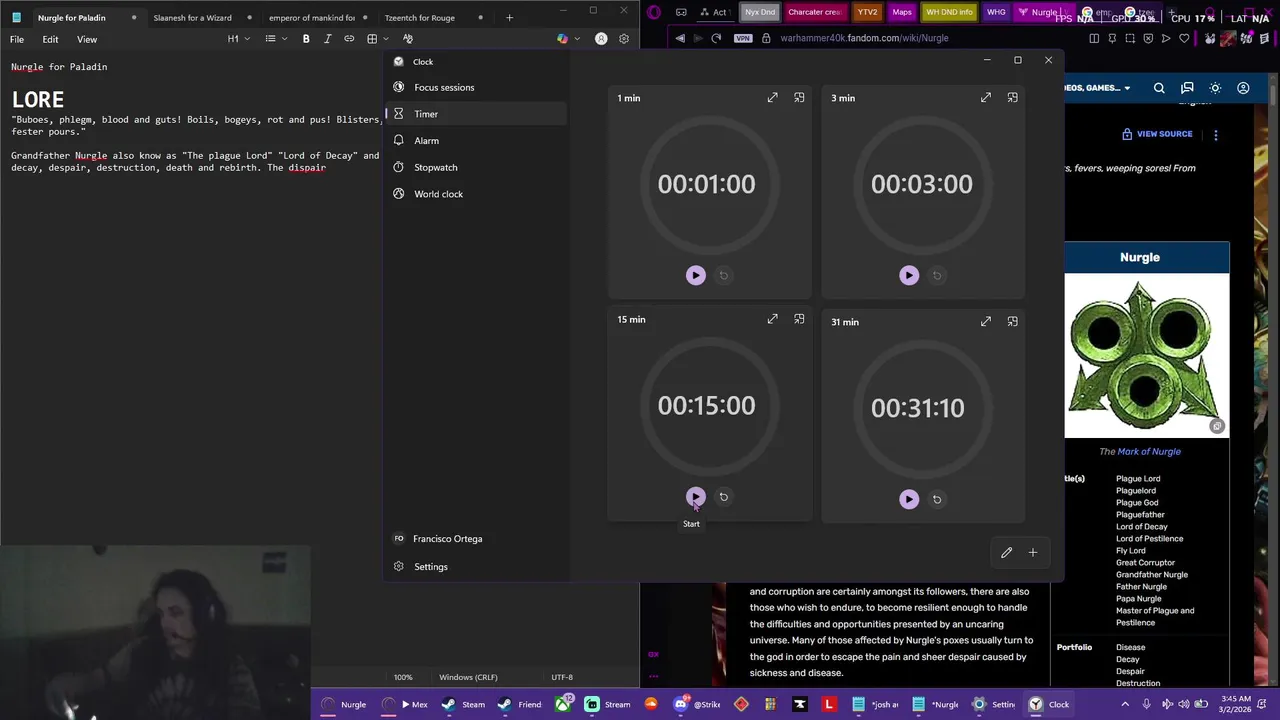Image resolution: width=1280 pixels, height=720 pixels.
Task: Open the Nyx Dnd browser tab group
Action: 760,12
